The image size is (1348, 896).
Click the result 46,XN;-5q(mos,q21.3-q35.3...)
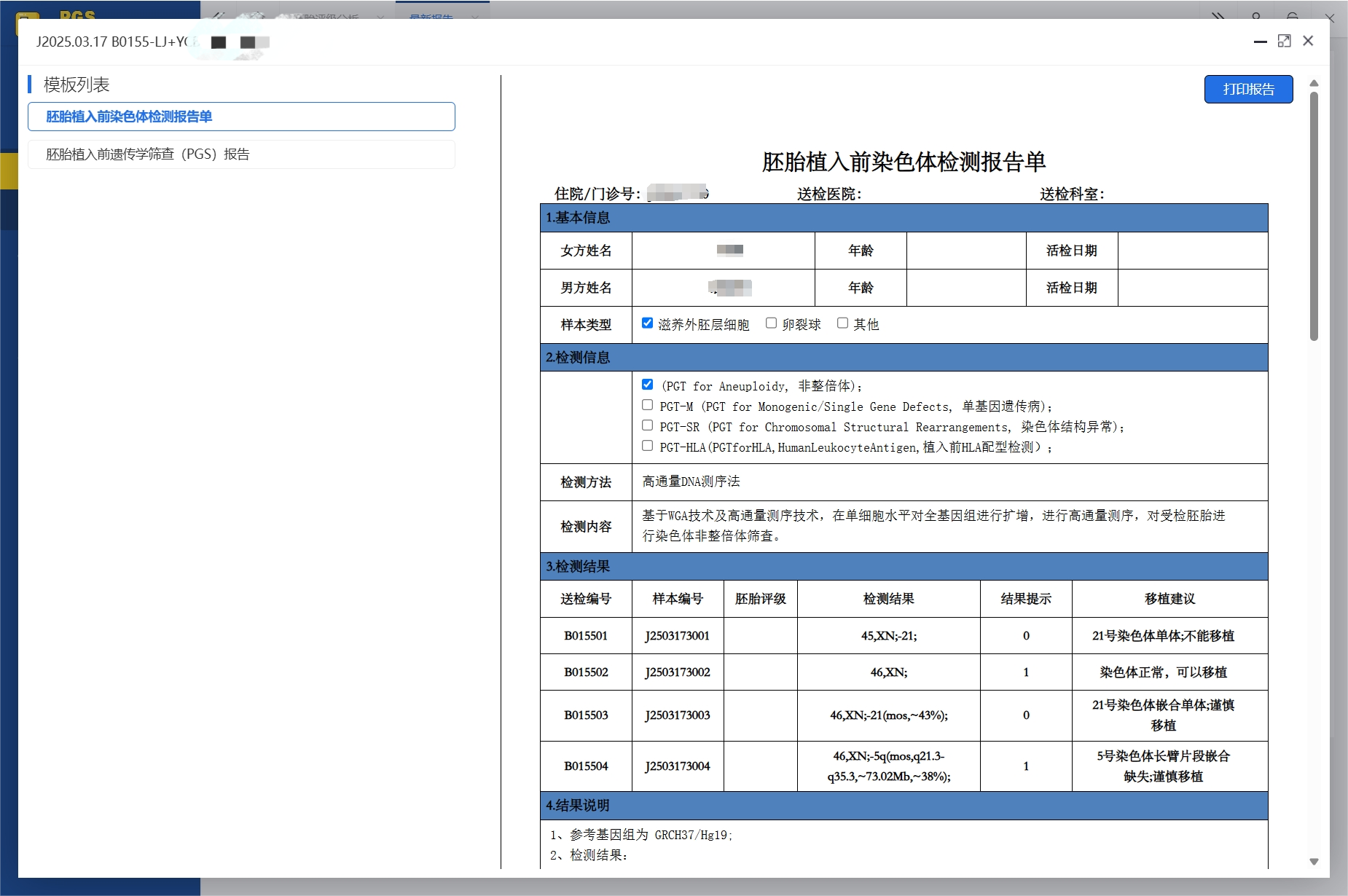(889, 766)
